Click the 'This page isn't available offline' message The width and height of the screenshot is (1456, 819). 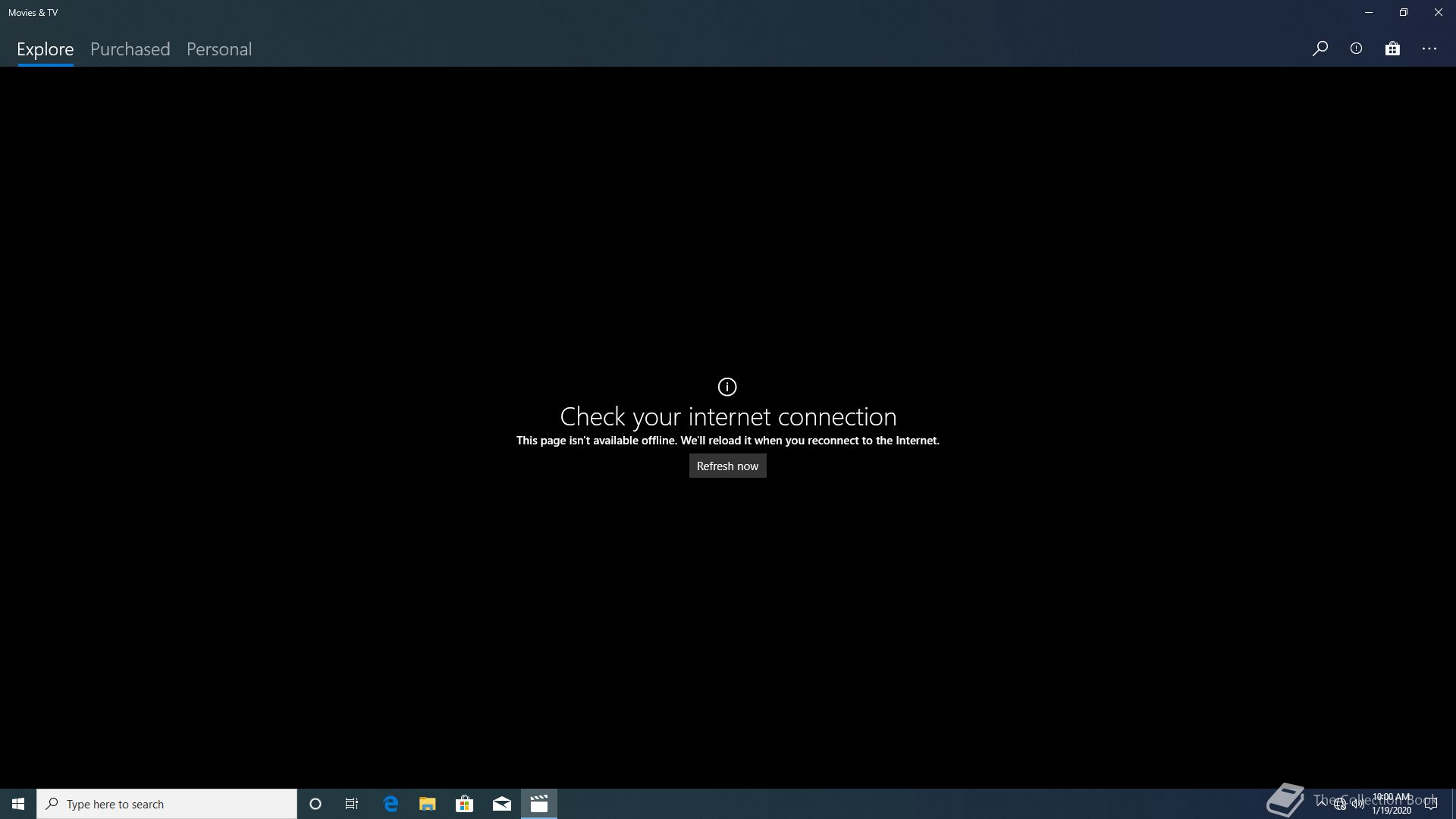(728, 441)
